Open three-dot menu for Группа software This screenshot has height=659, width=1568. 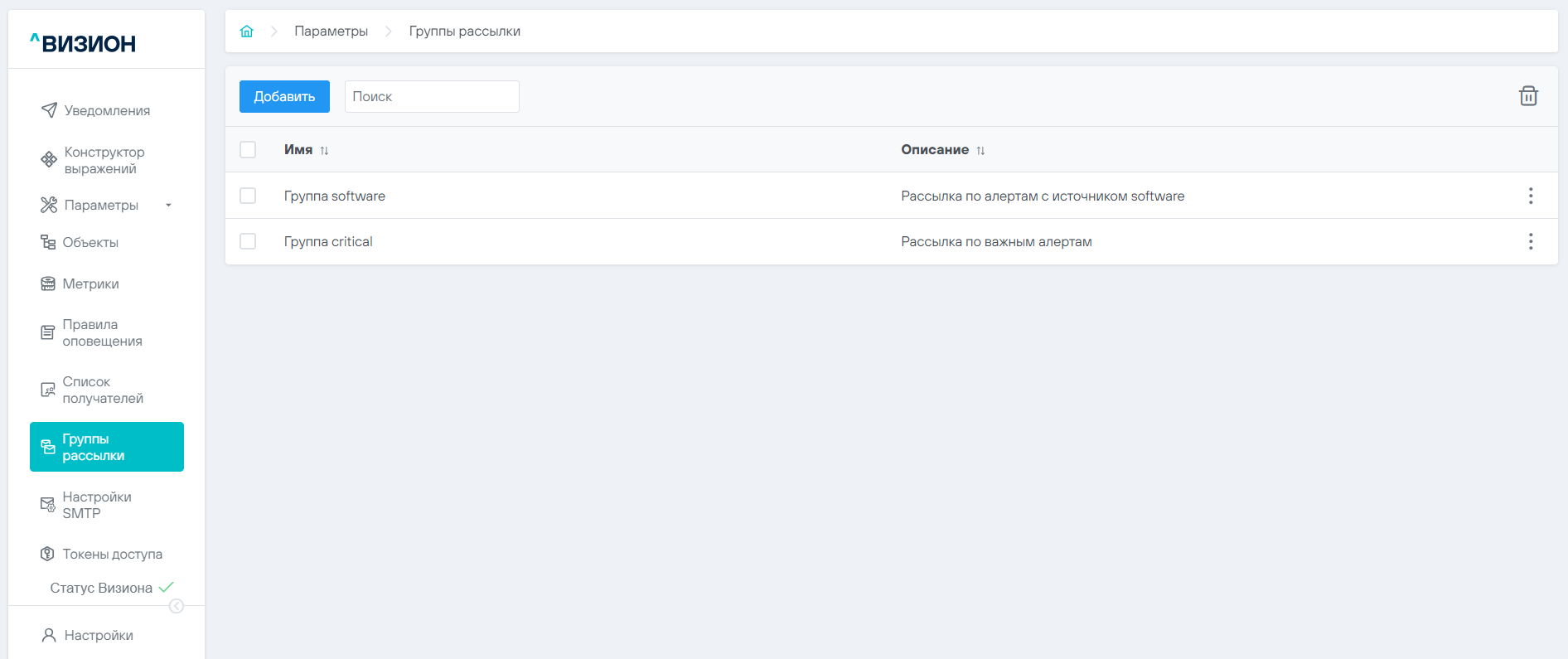(x=1530, y=196)
